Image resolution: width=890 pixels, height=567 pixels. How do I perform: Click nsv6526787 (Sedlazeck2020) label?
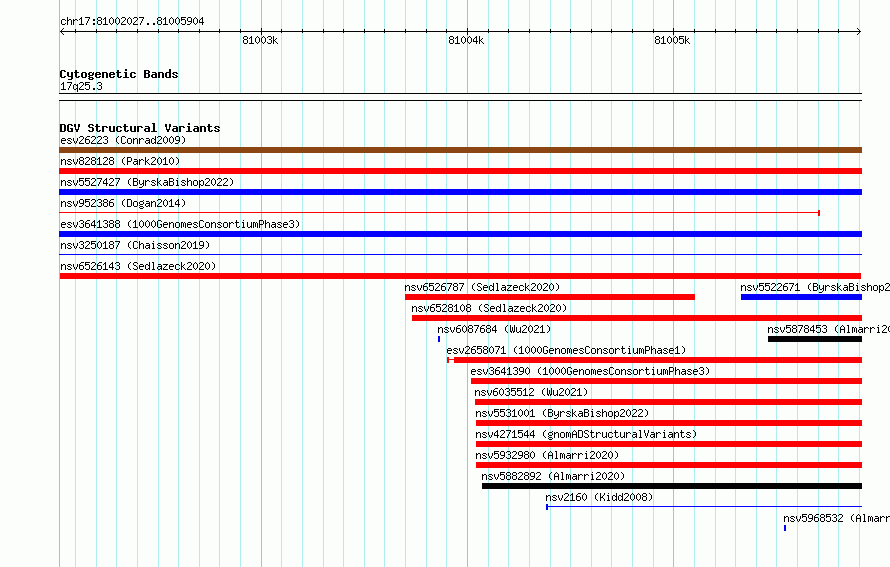pos(482,287)
